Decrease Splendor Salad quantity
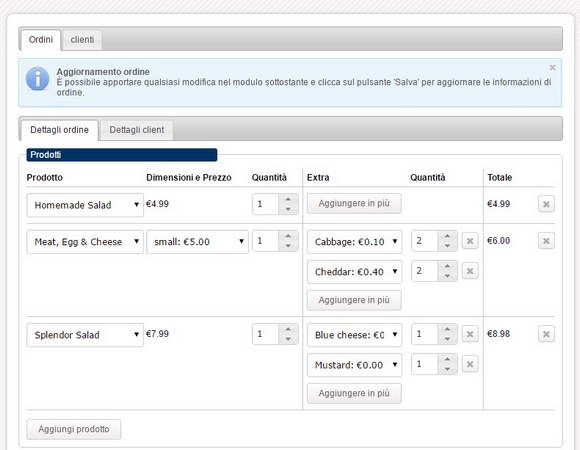 point(288,339)
